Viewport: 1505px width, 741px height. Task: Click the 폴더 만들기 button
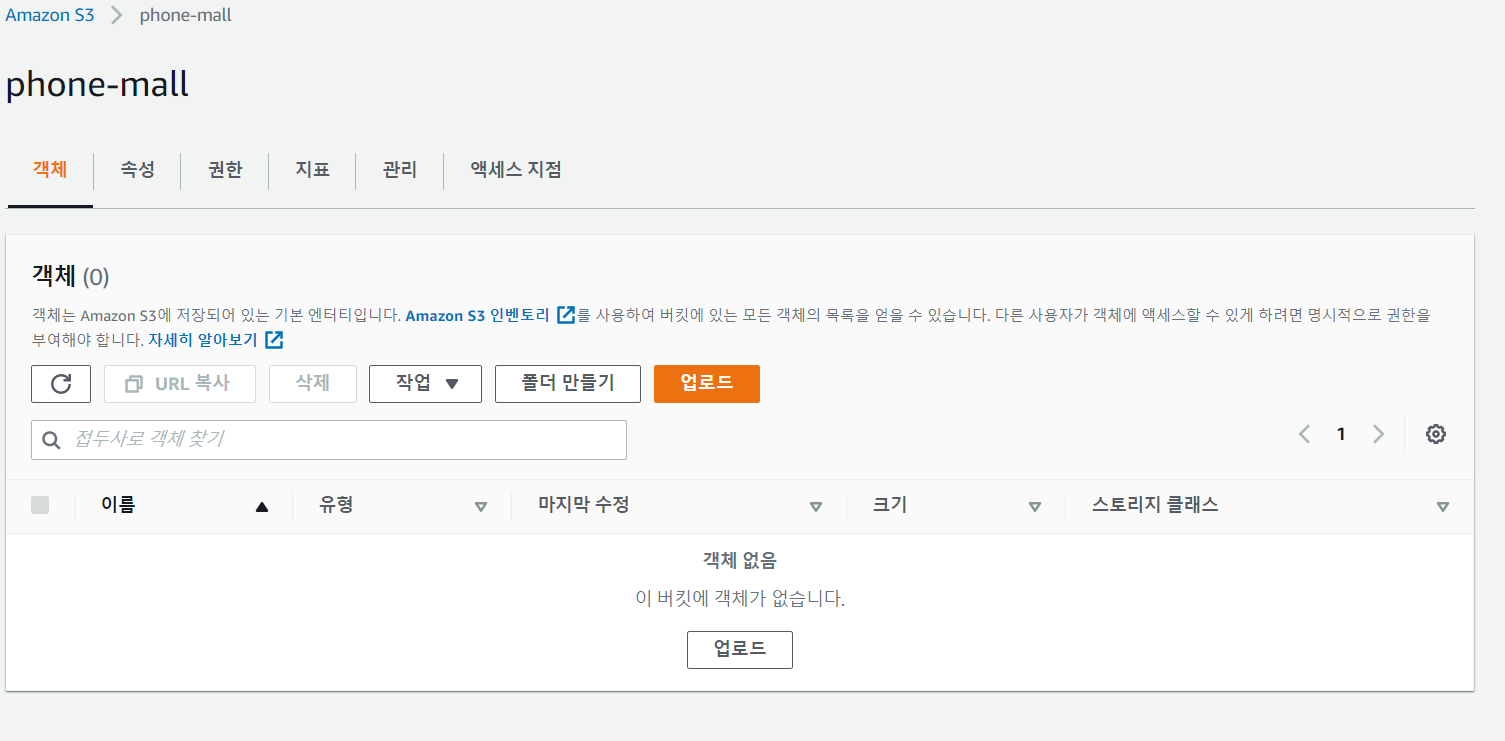[568, 384]
